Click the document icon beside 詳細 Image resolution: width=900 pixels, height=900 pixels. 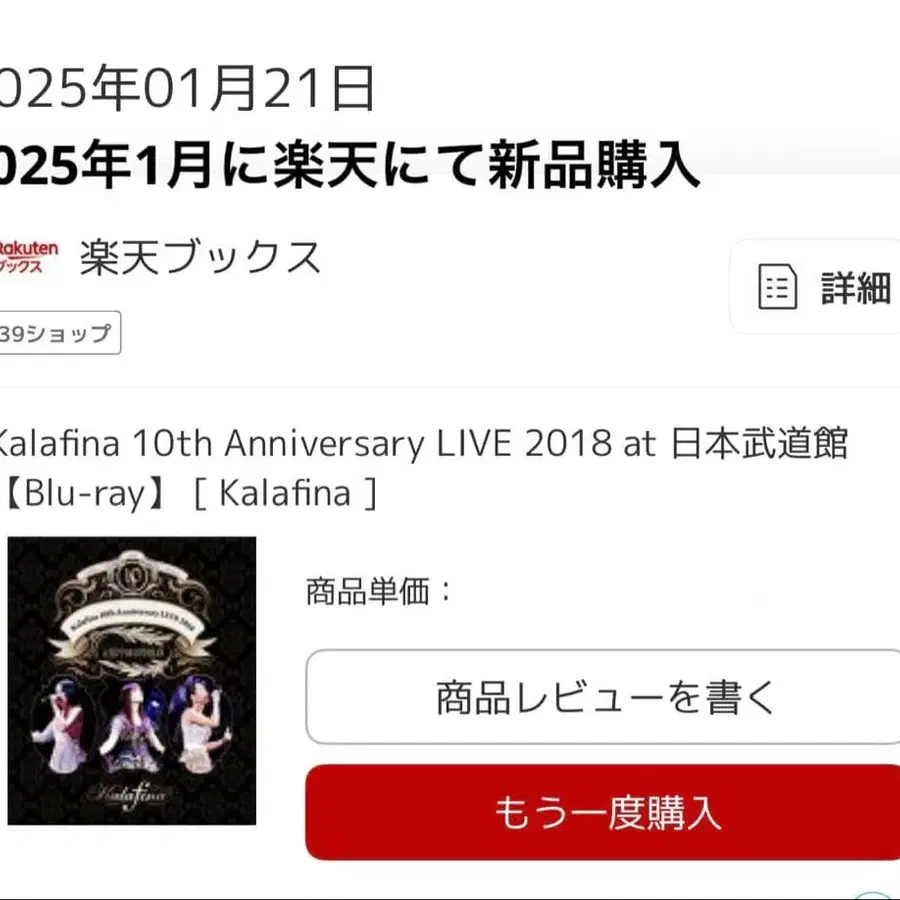pos(777,286)
